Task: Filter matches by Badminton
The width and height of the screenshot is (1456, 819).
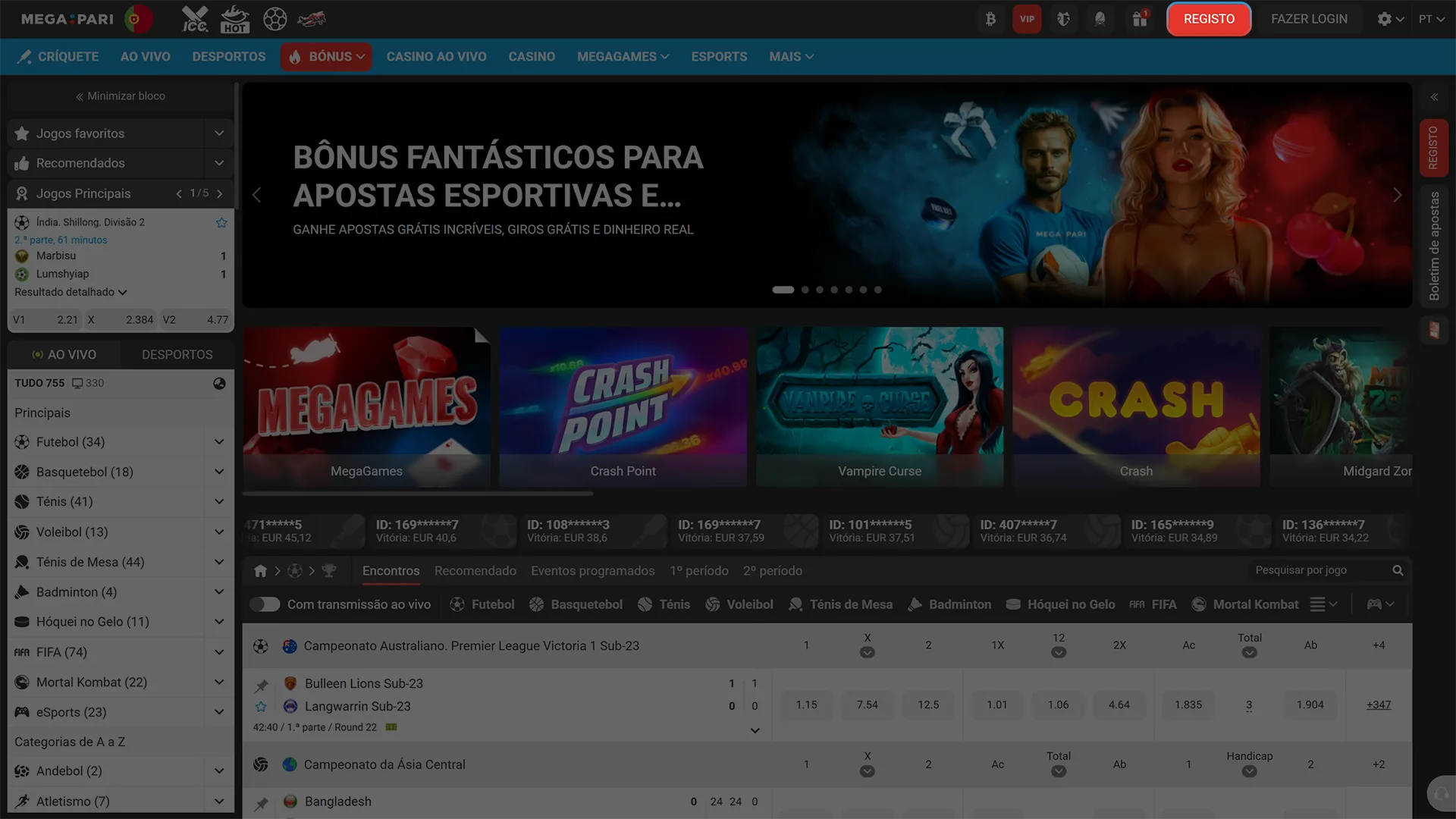Action: (949, 604)
